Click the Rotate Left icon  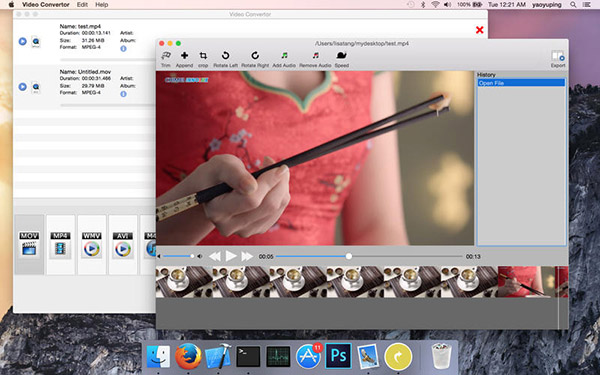point(225,56)
